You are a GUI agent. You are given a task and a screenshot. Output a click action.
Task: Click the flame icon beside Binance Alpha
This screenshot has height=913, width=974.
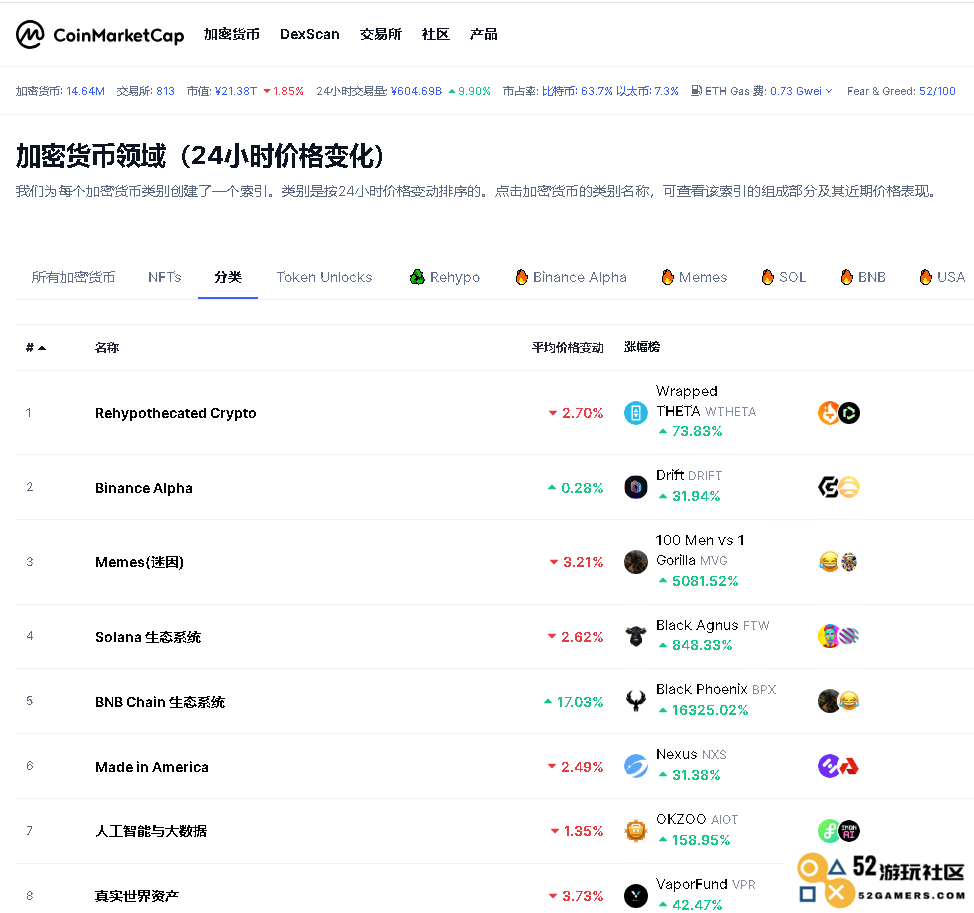pyautogui.click(x=522, y=277)
